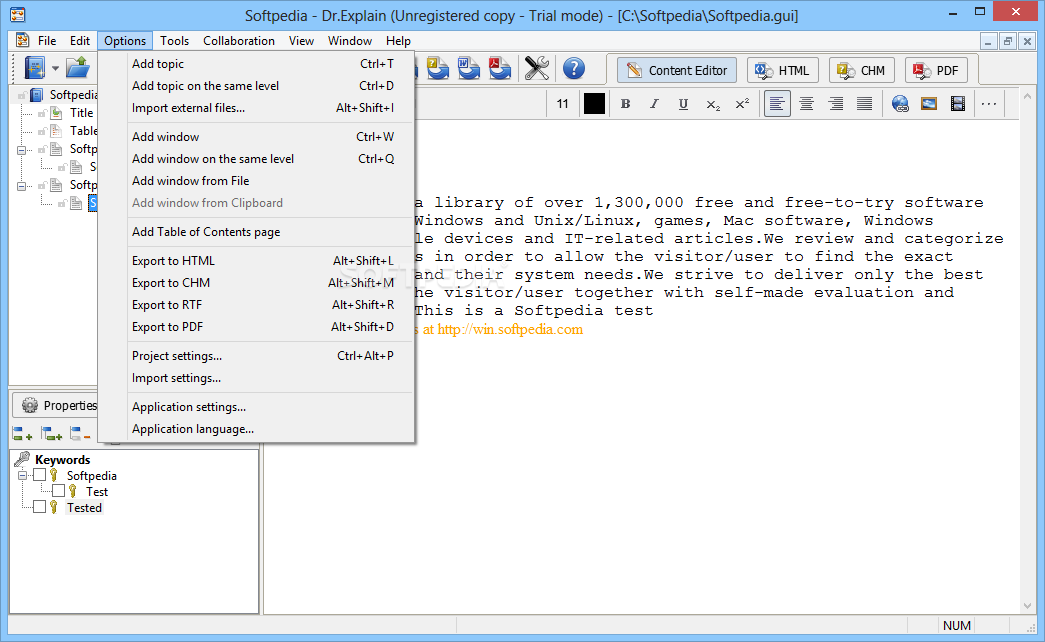The height and width of the screenshot is (642, 1045).
Task: Open the Collaboration menu
Action: [239, 41]
